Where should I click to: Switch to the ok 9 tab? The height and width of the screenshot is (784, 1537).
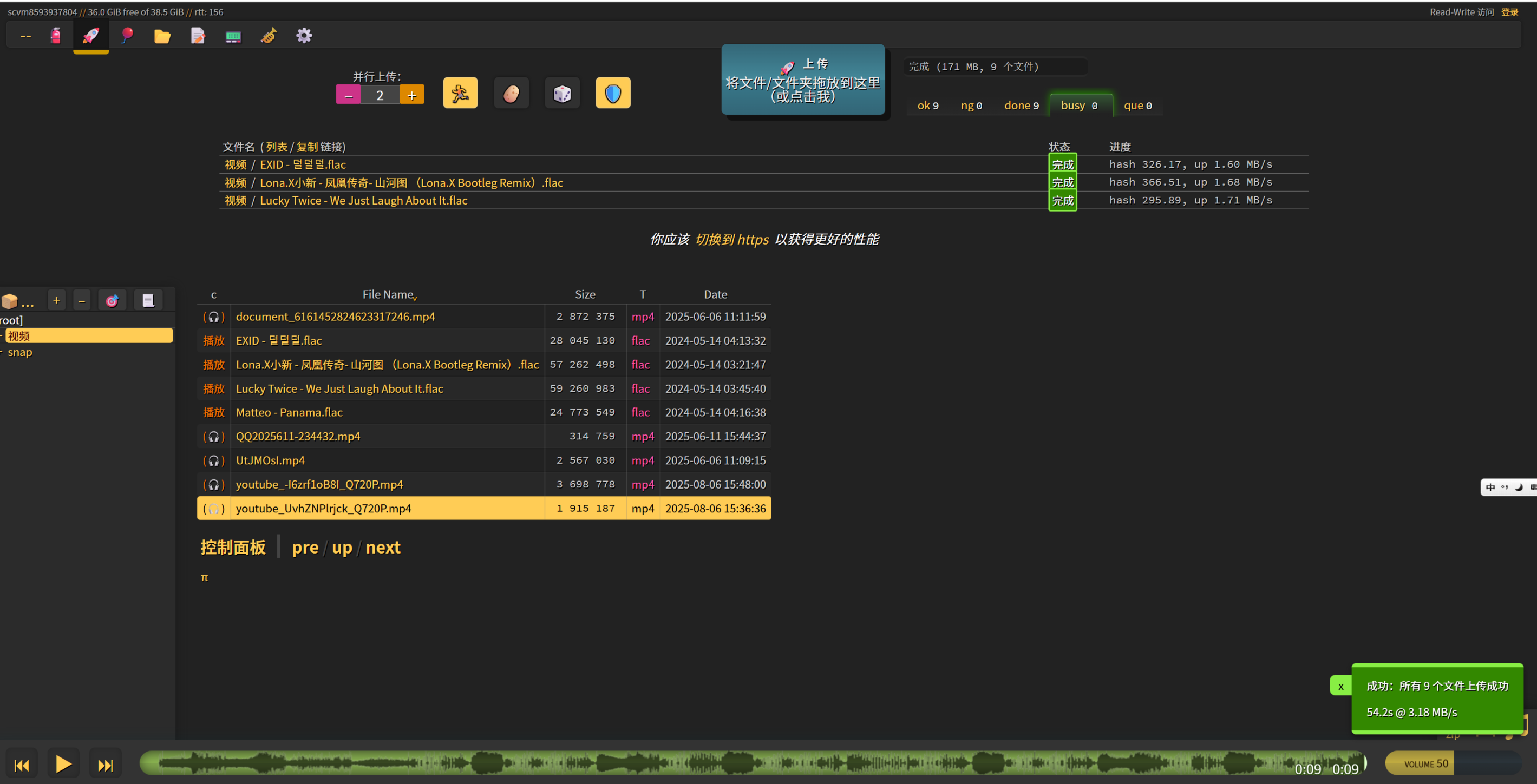(927, 106)
